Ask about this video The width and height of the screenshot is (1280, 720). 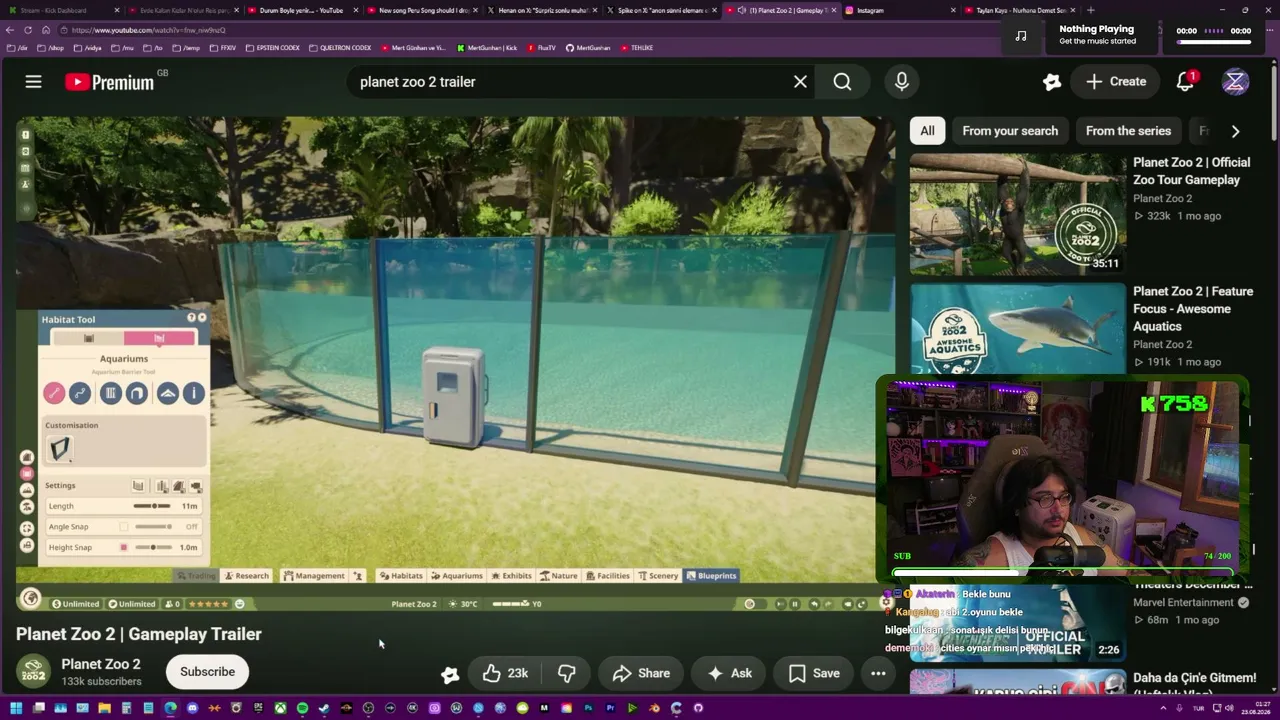coord(729,673)
